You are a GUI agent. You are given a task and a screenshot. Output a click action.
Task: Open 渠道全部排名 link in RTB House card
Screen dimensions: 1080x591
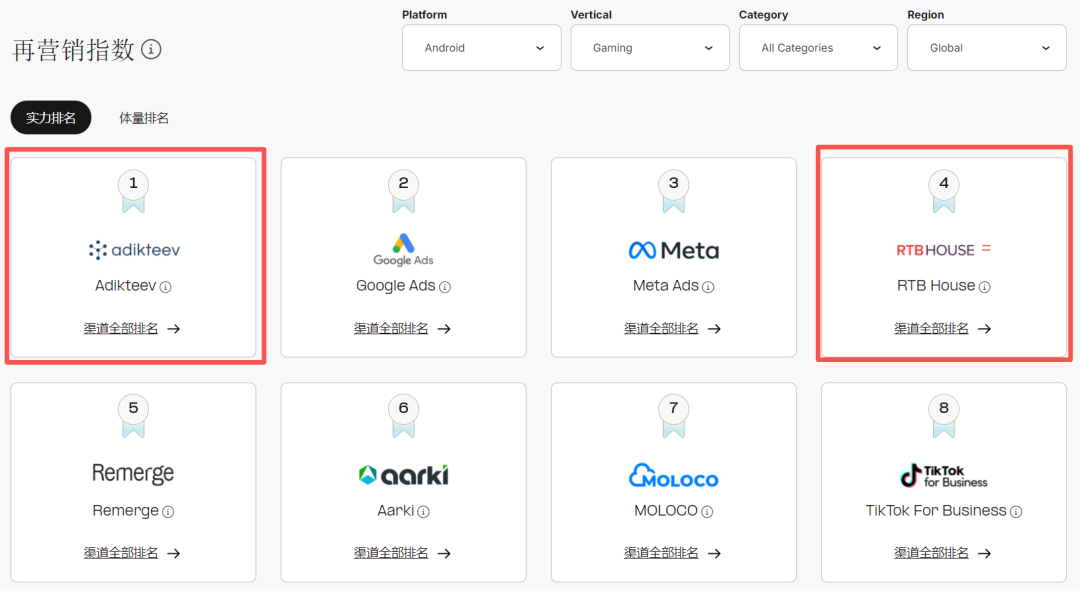tap(943, 329)
